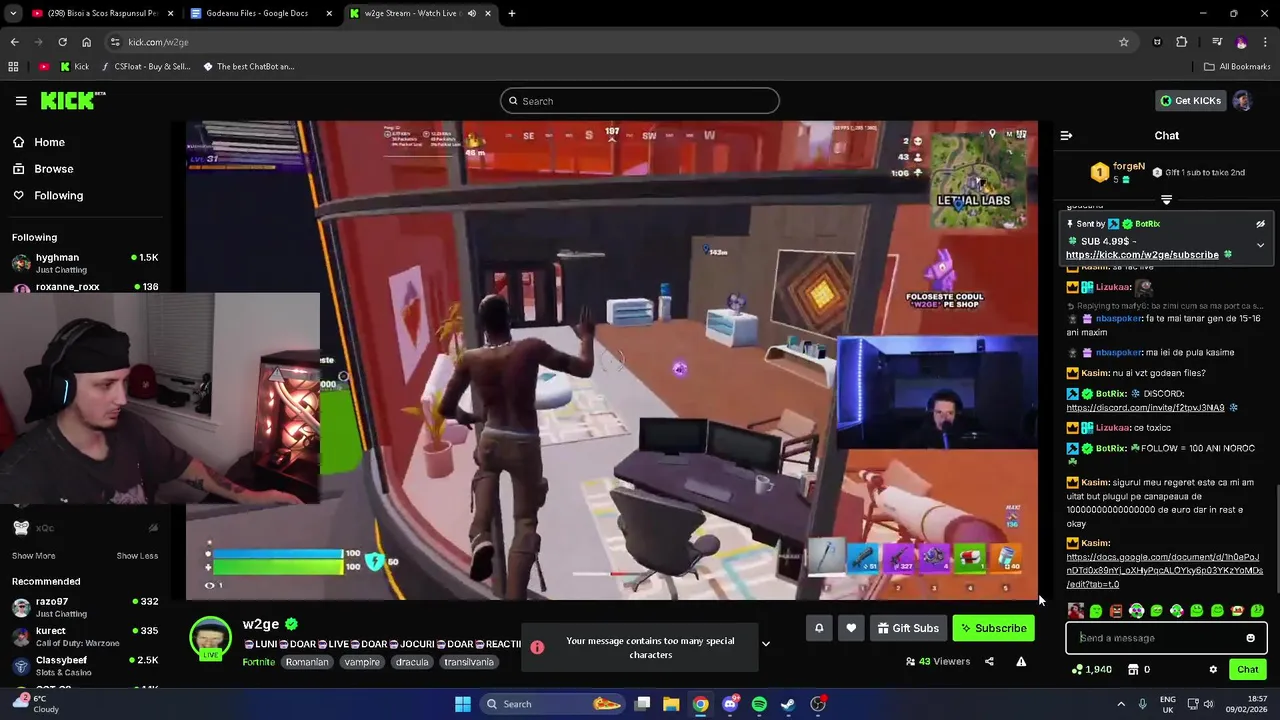1280x720 pixels.
Task: Open the Google Docs link from Kasim
Action: 1164,571
